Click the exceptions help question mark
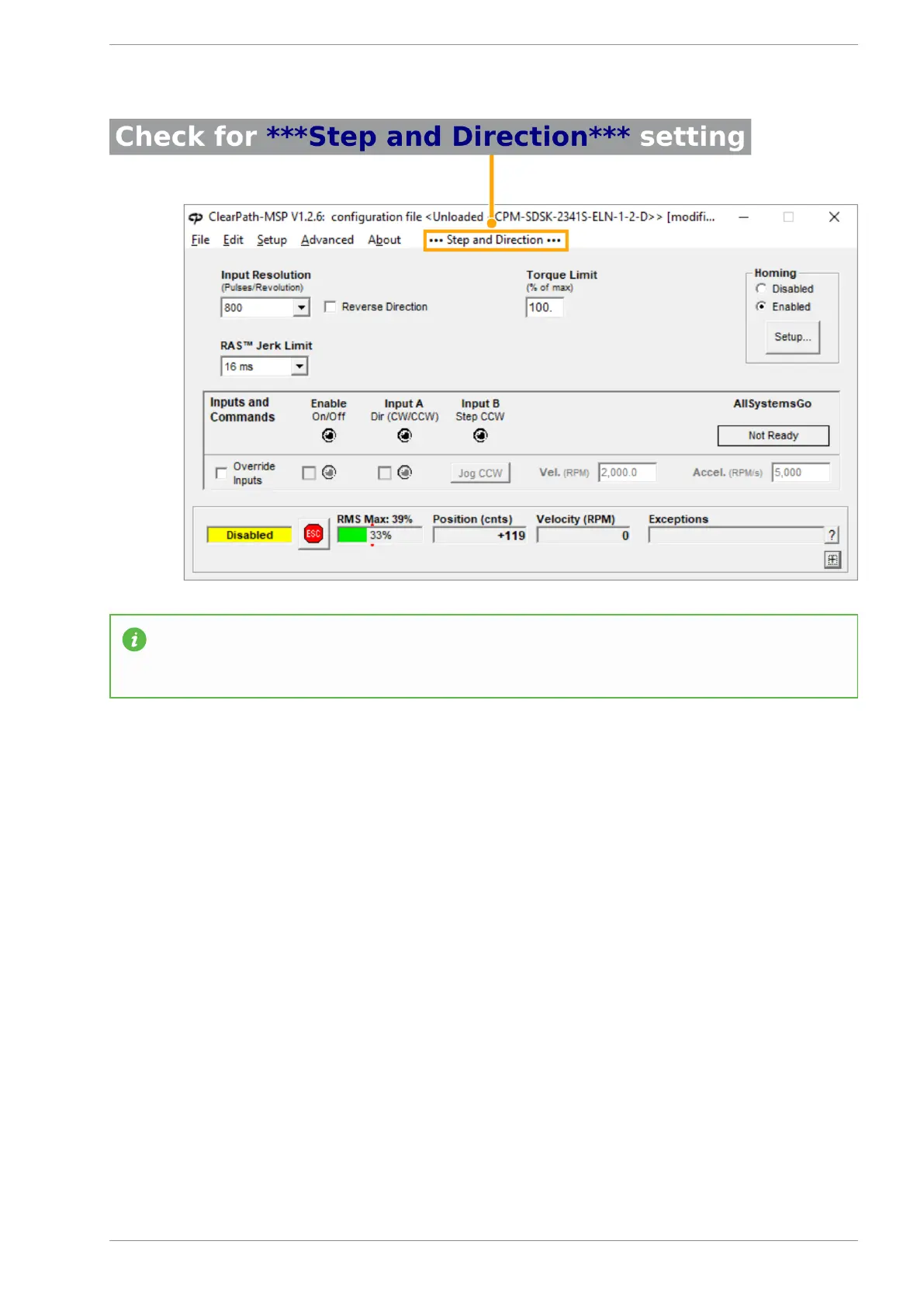The image size is (924, 1307). click(x=832, y=535)
